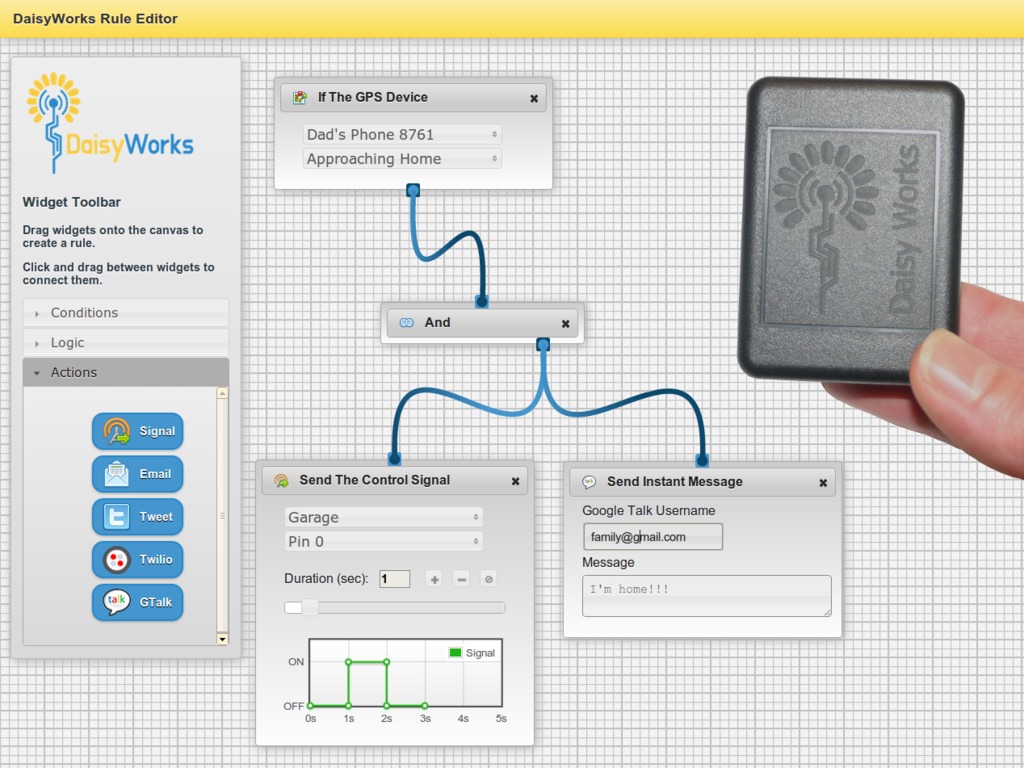Screen dimensions: 1024x768
Task: Click the Twilio action widget
Action: tap(137, 560)
